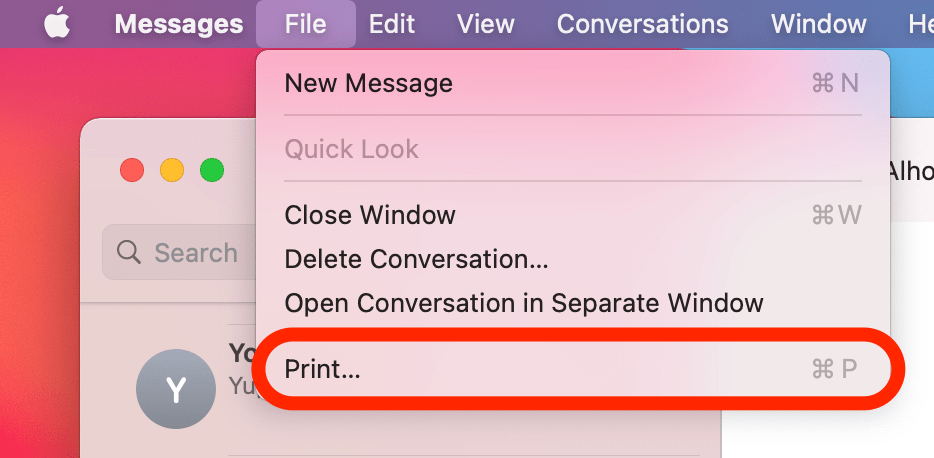The width and height of the screenshot is (934, 458).
Task: Open the Edit menu
Action: tap(392, 24)
